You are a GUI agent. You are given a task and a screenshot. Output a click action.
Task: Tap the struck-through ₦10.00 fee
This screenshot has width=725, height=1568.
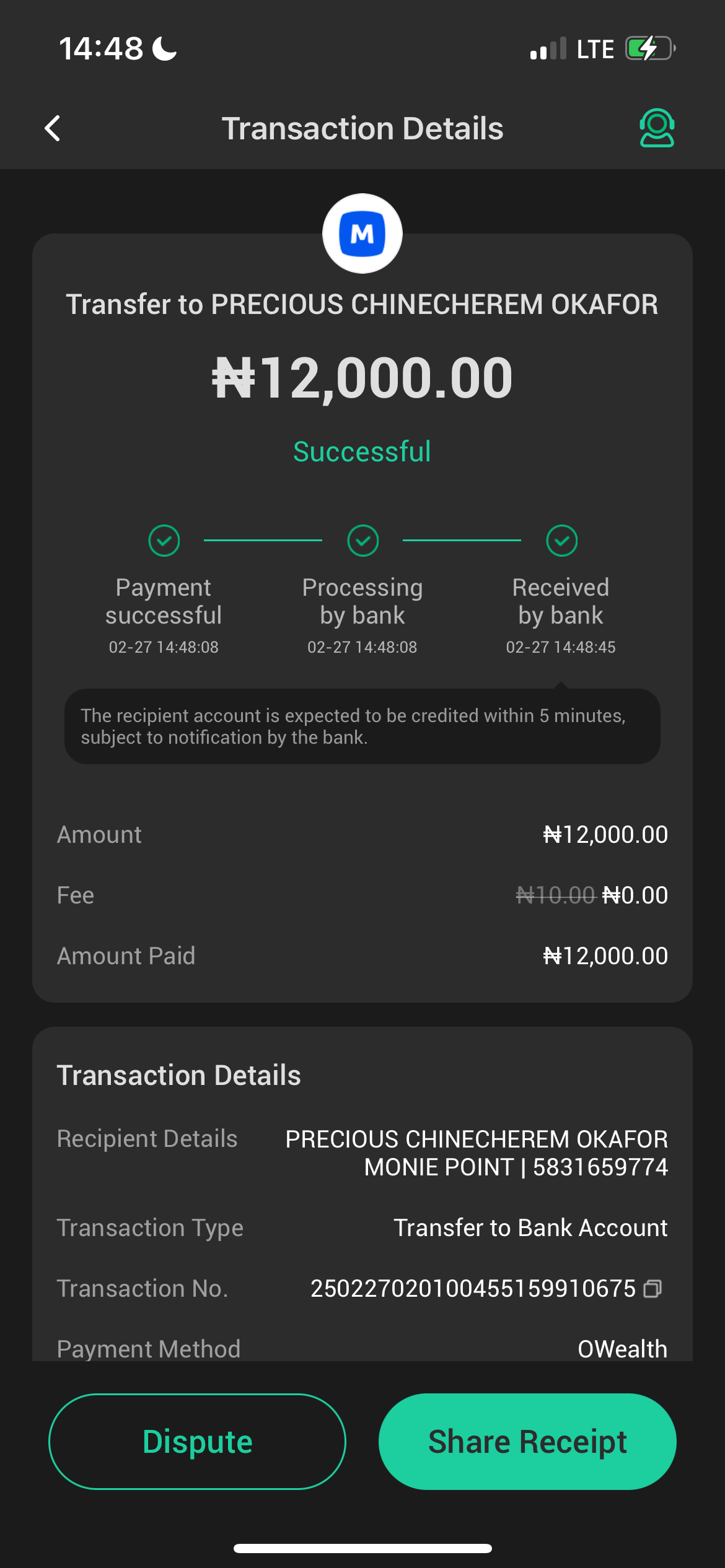(x=555, y=895)
